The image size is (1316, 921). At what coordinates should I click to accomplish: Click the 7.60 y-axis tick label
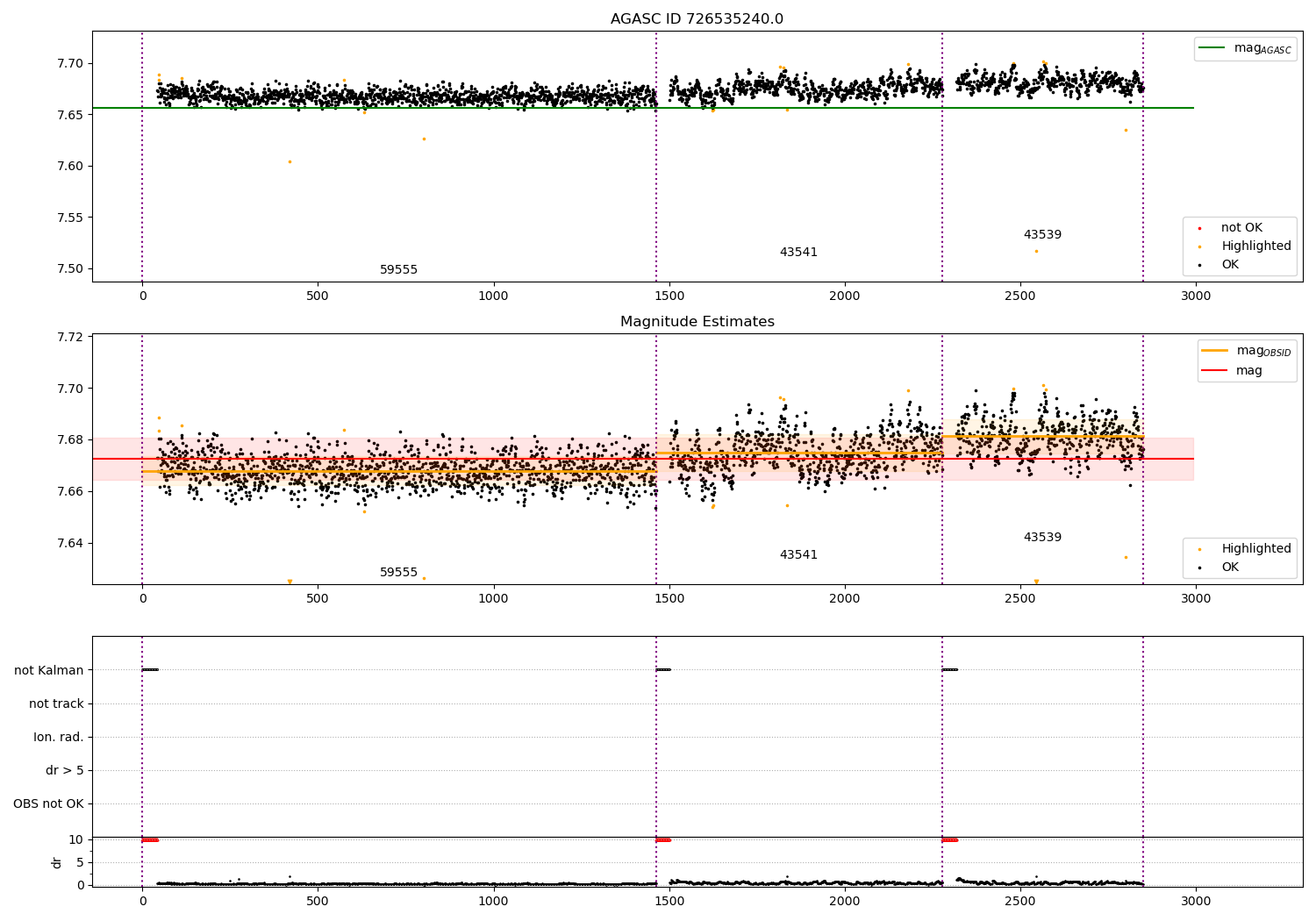pos(70,167)
